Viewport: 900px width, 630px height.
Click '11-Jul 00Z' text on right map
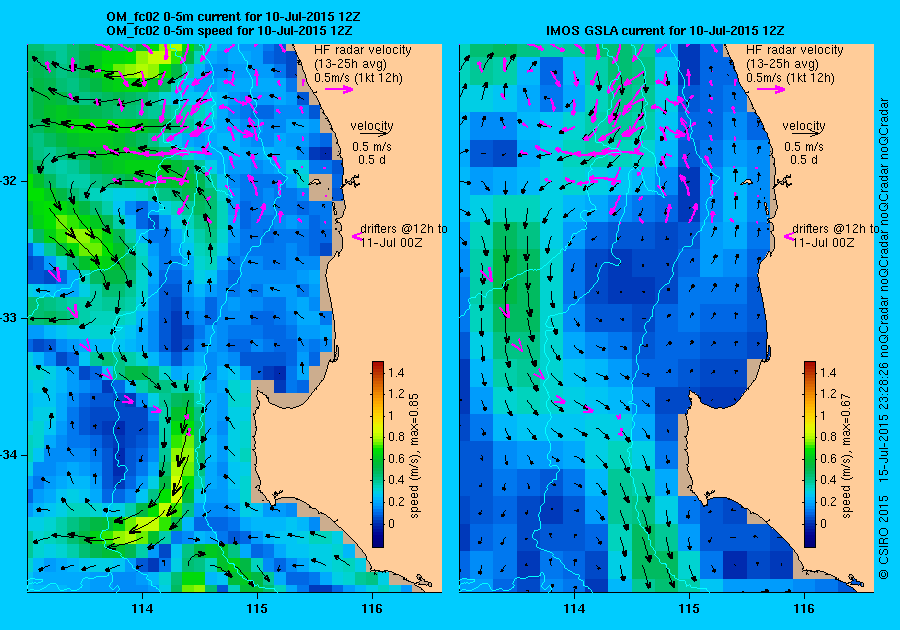823,242
